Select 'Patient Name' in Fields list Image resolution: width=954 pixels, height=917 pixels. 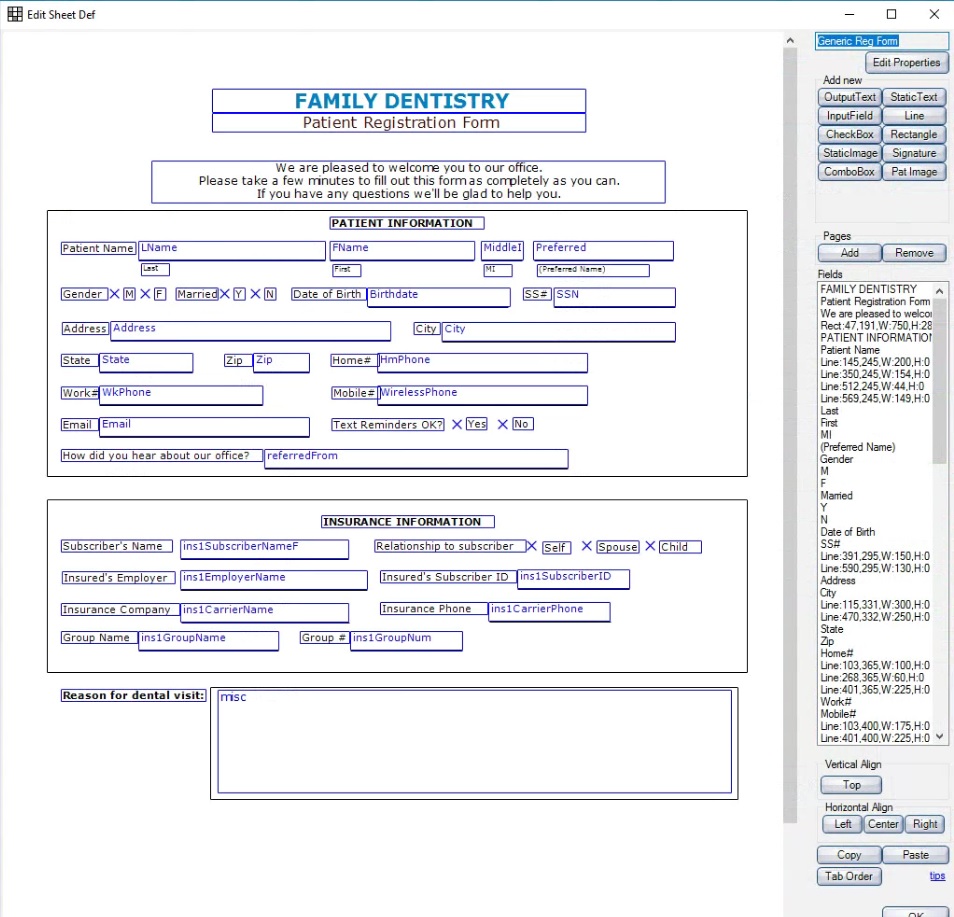[x=849, y=350]
